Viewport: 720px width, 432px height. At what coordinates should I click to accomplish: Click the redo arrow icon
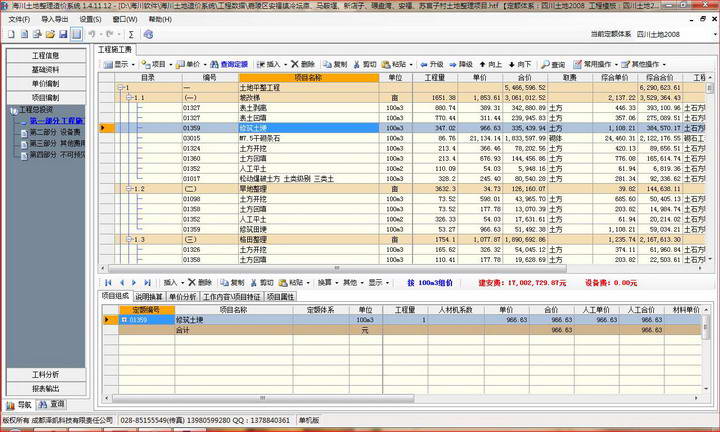[x=109, y=34]
